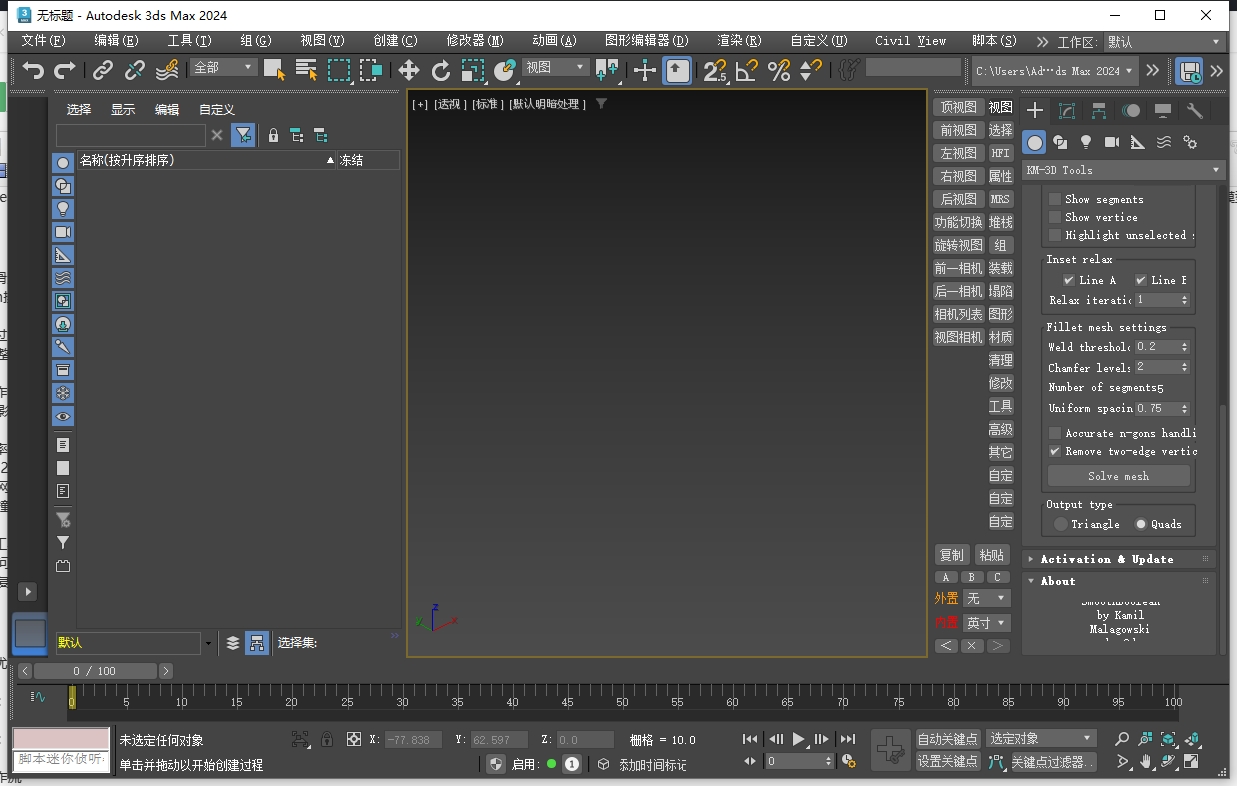Select the Triangle output type radio button

1059,523
